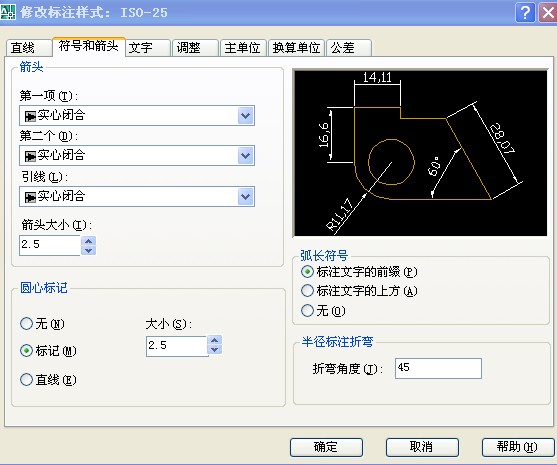Click the 箭头大小 label

coord(57,225)
